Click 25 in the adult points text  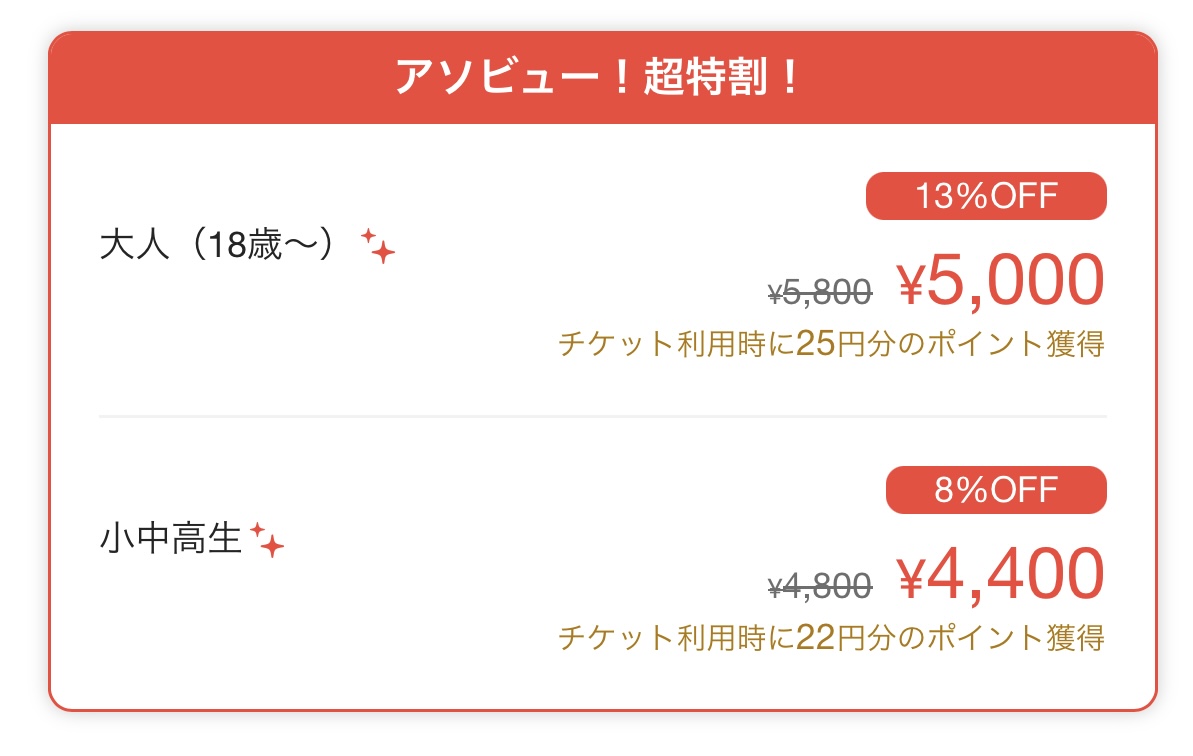(x=815, y=344)
